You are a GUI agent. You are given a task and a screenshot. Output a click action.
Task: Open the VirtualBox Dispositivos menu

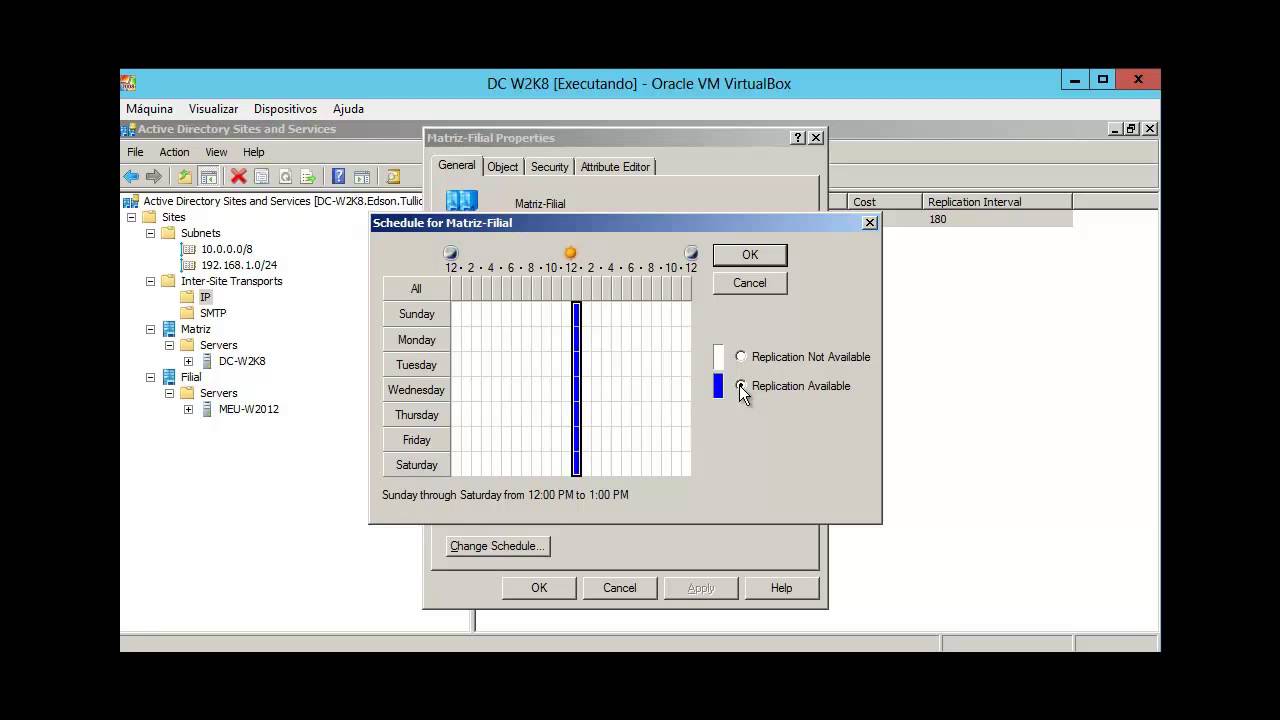pos(285,109)
